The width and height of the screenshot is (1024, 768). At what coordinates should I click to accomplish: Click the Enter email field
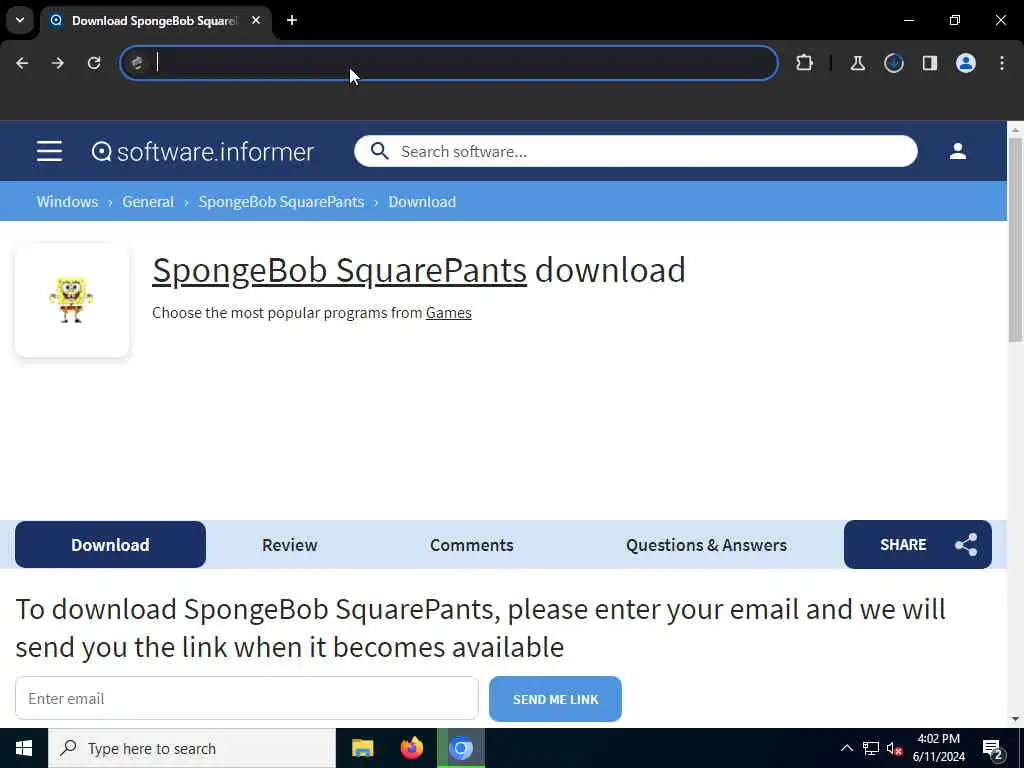tap(247, 698)
